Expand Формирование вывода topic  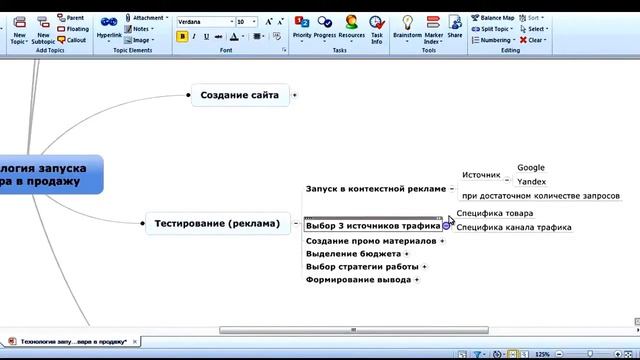[x=417, y=280]
